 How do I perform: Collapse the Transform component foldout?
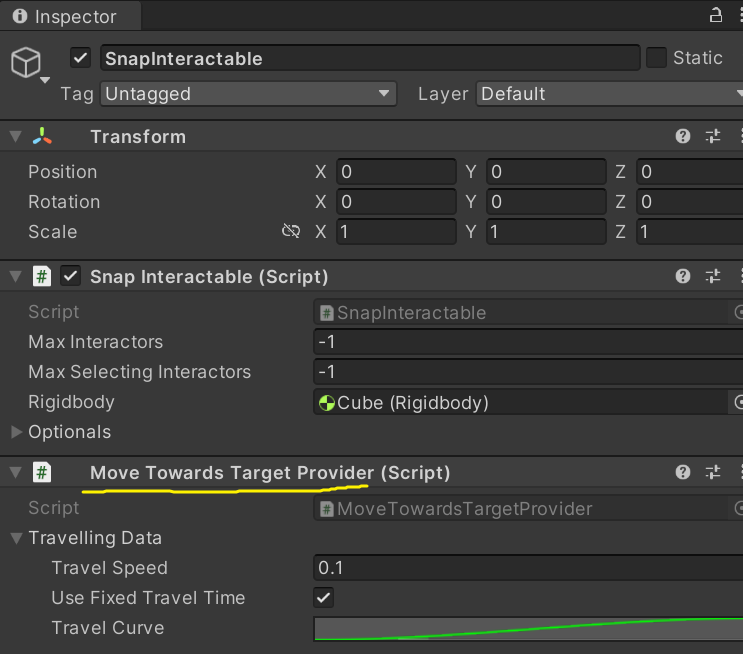[x=16, y=137]
